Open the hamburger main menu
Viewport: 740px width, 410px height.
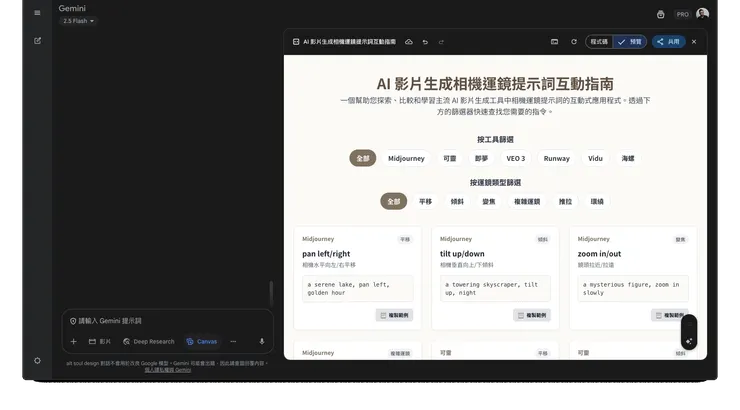(37, 13)
